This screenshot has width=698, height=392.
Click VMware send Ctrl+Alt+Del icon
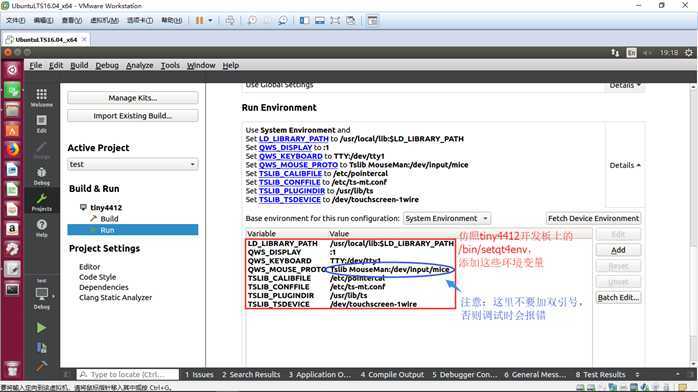(x=230, y=20)
